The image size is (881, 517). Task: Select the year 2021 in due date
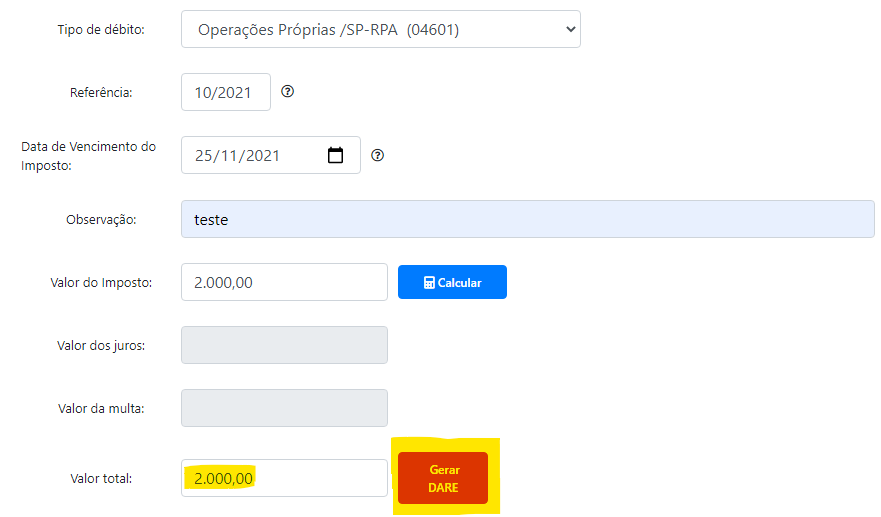[262, 155]
